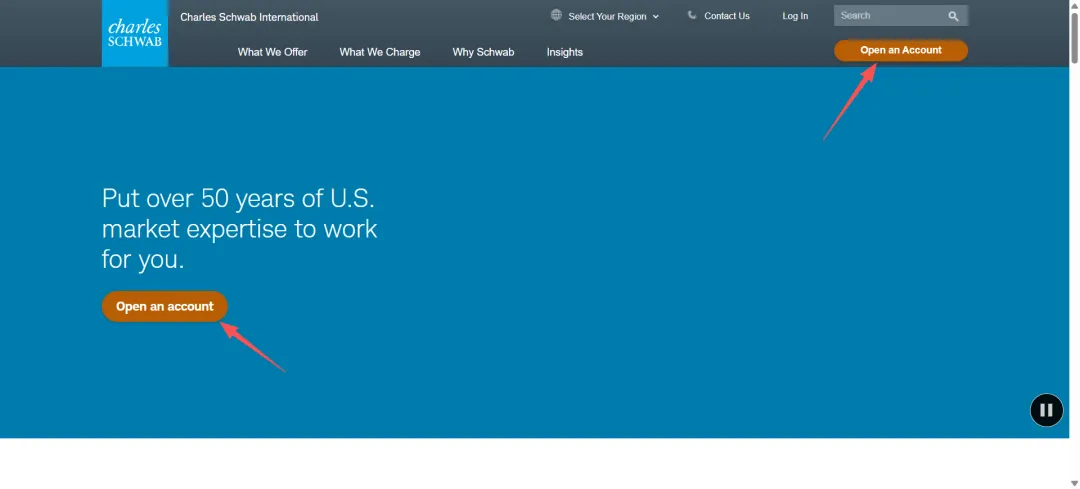1080x489 pixels.
Task: Click the Log In link
Action: pyautogui.click(x=796, y=16)
